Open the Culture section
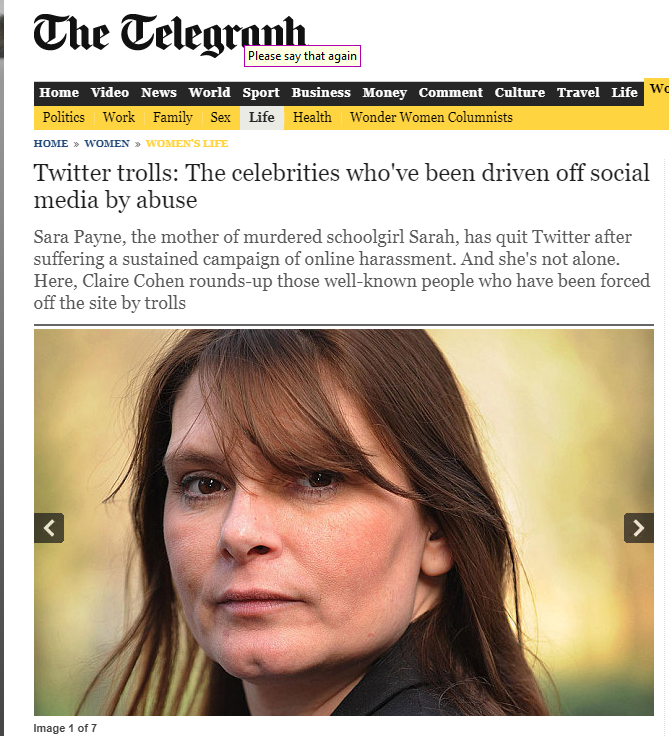 (x=520, y=93)
